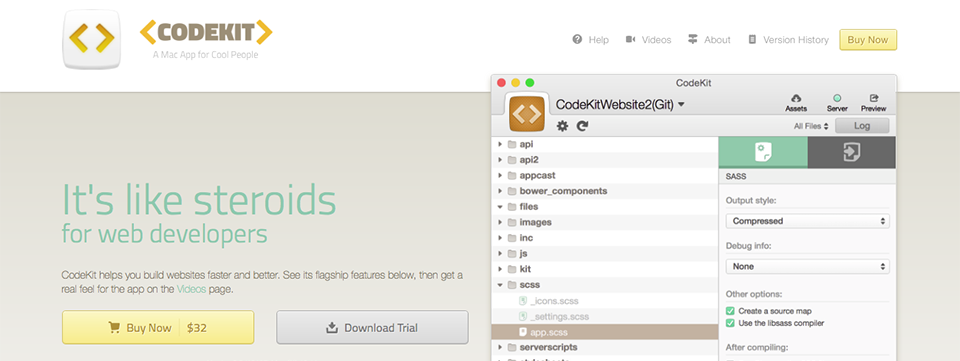Select the app.scss file row
The width and height of the screenshot is (960, 361).
pos(605,332)
